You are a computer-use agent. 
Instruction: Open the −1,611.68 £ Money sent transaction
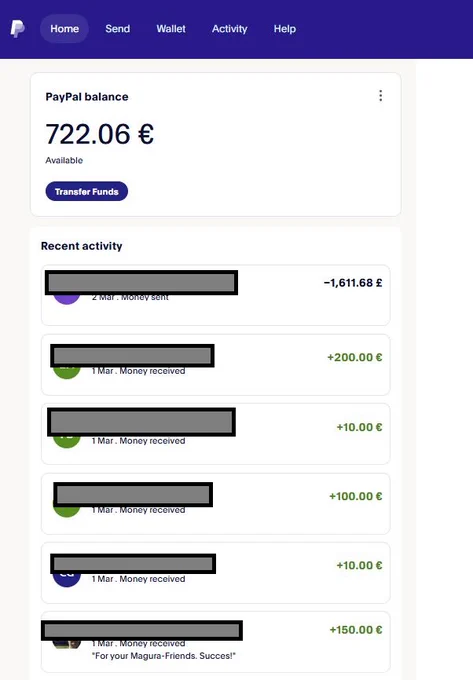pyautogui.click(x=215, y=295)
